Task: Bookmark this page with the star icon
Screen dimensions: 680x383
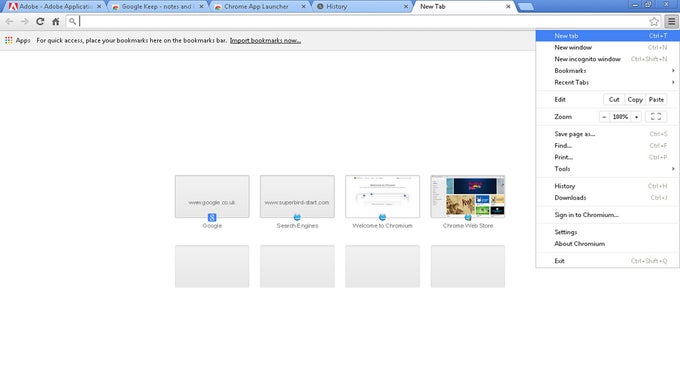Action: point(654,21)
